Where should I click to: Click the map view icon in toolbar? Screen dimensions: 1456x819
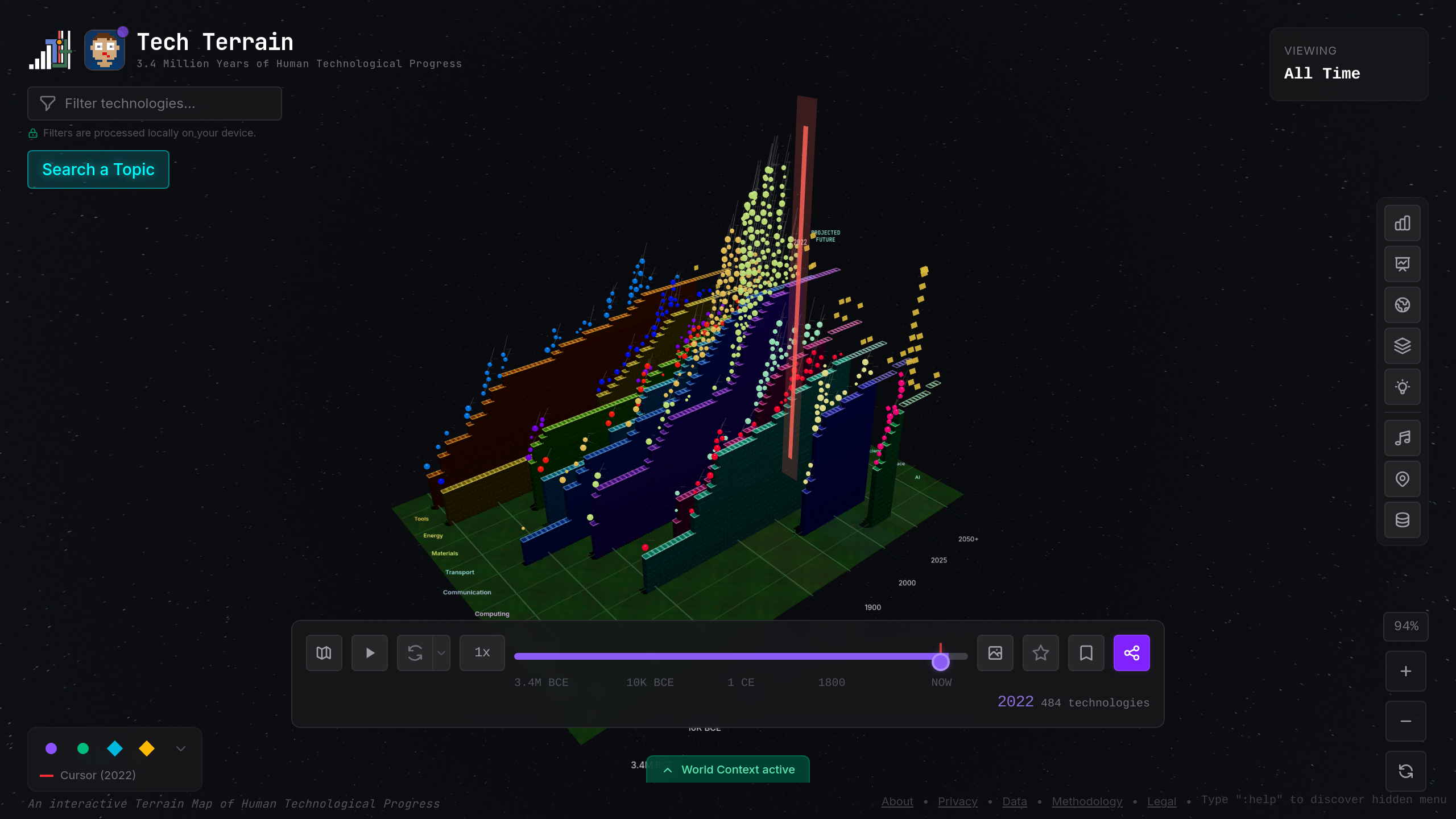tap(324, 652)
